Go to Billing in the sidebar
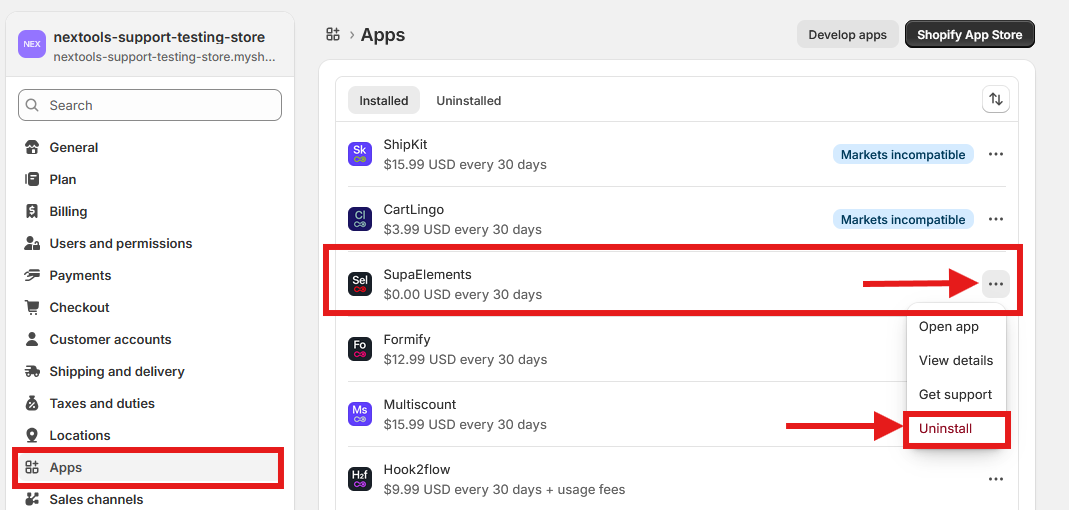The image size is (1069, 510). coord(68,211)
